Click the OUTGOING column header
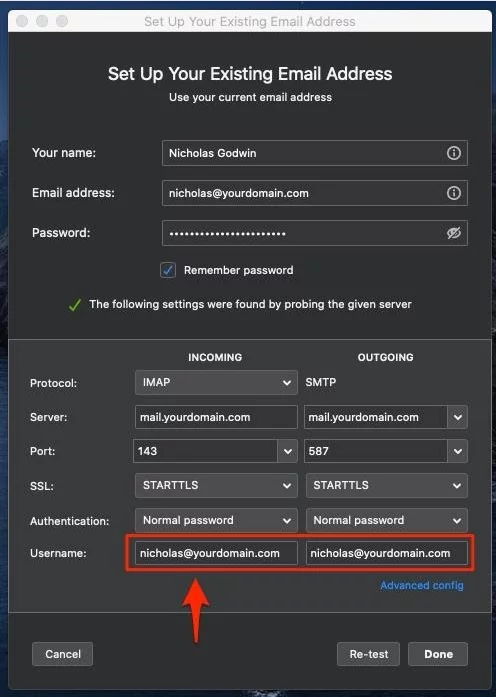This screenshot has width=496, height=697. coord(385,357)
